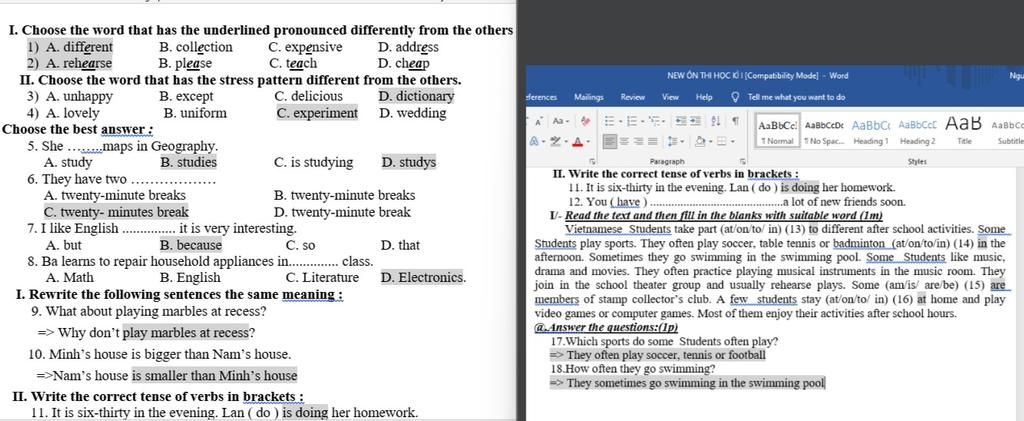Open the Help ribbon tab

pos(704,97)
